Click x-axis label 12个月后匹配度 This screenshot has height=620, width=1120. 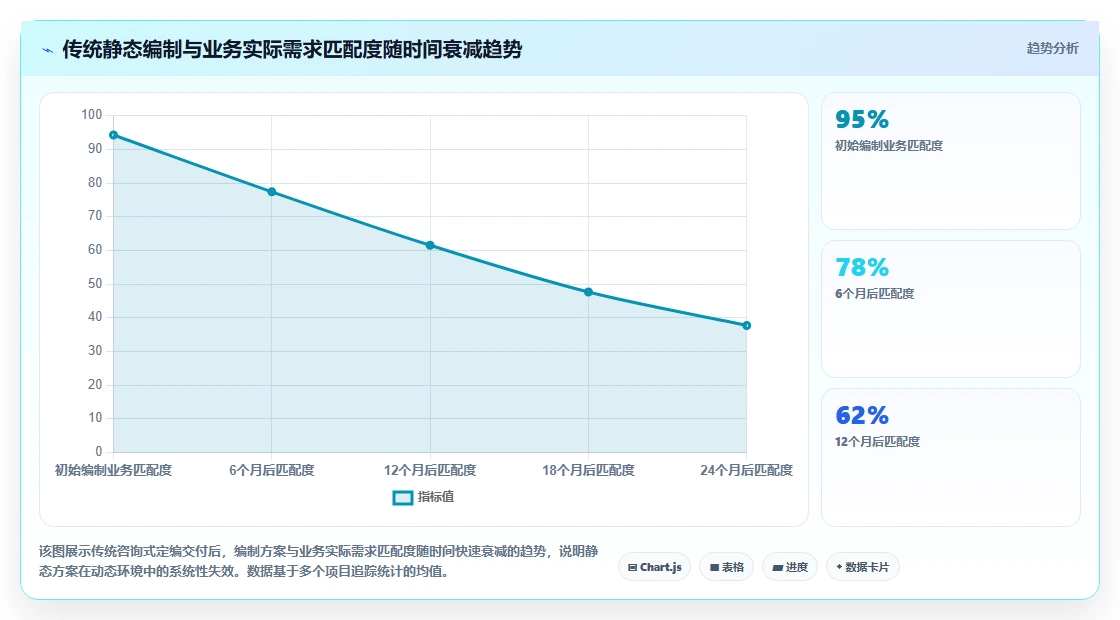coord(430,470)
